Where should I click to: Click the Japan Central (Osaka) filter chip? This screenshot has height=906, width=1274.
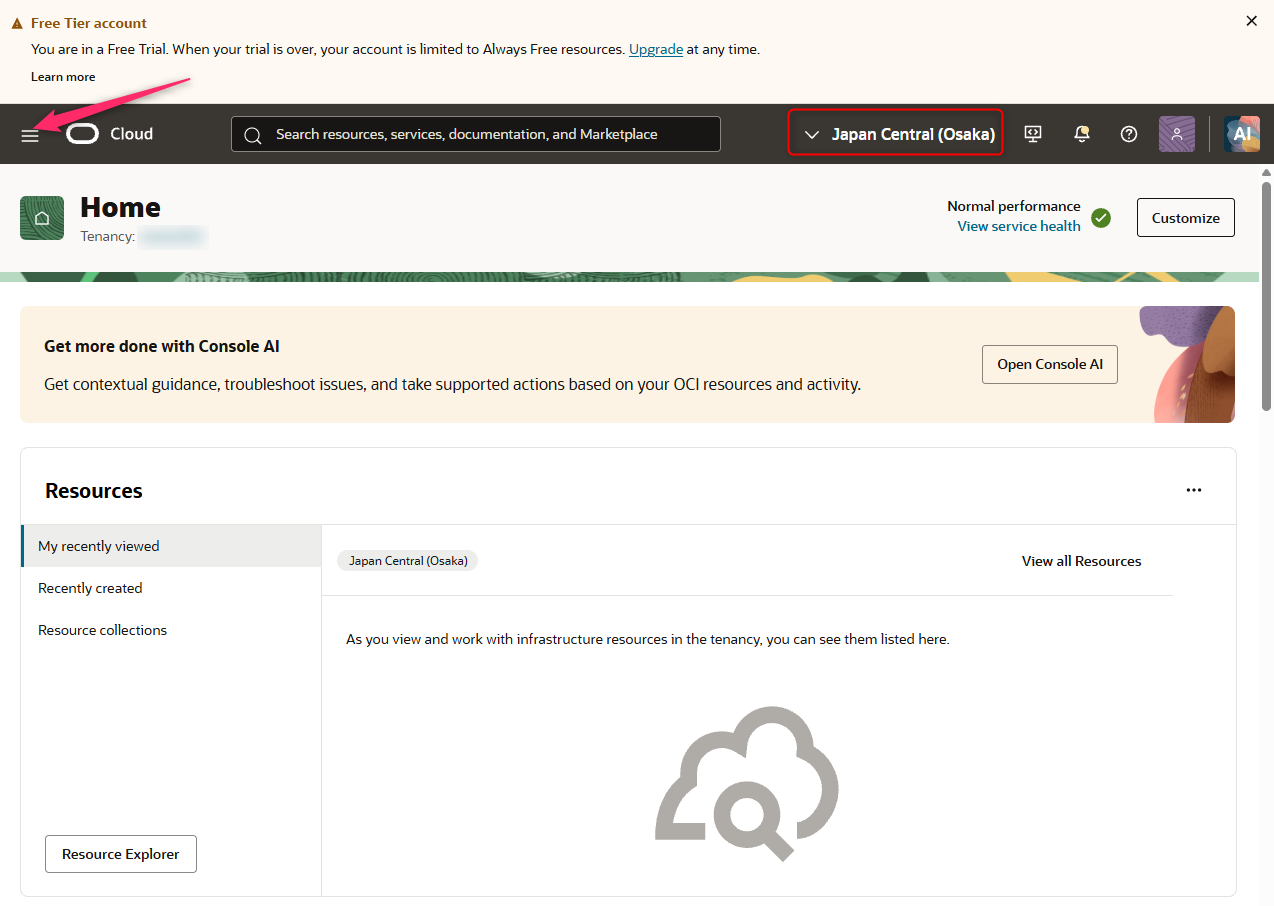click(408, 561)
